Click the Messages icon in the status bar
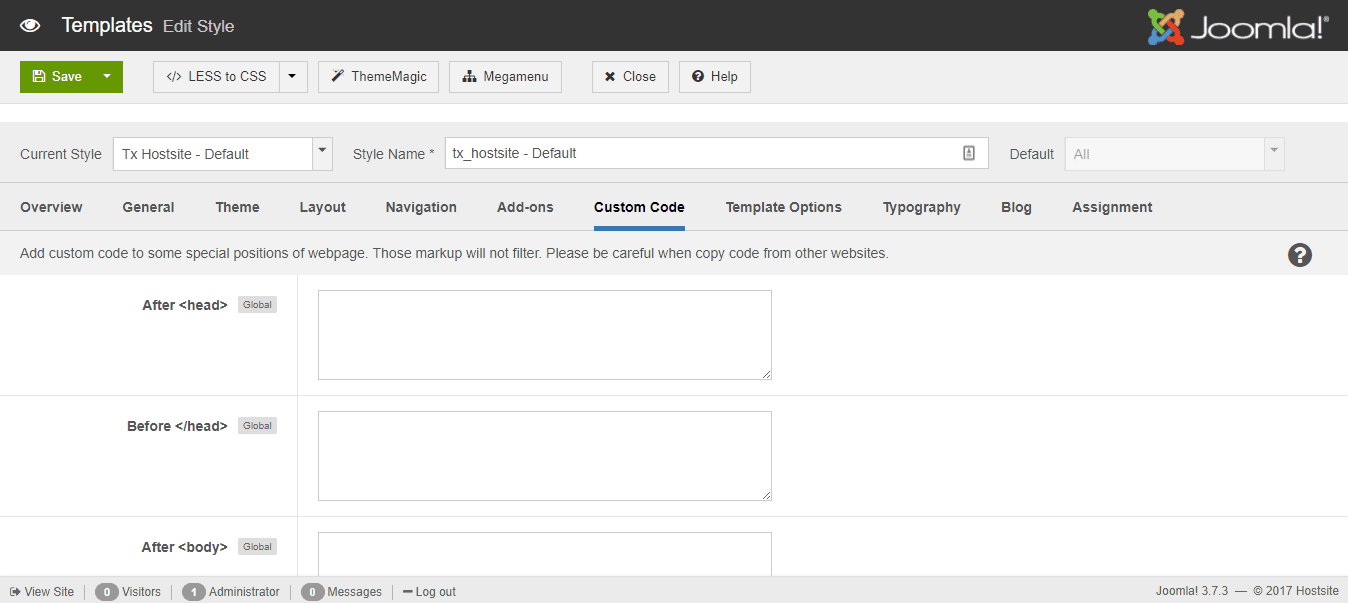 [312, 592]
